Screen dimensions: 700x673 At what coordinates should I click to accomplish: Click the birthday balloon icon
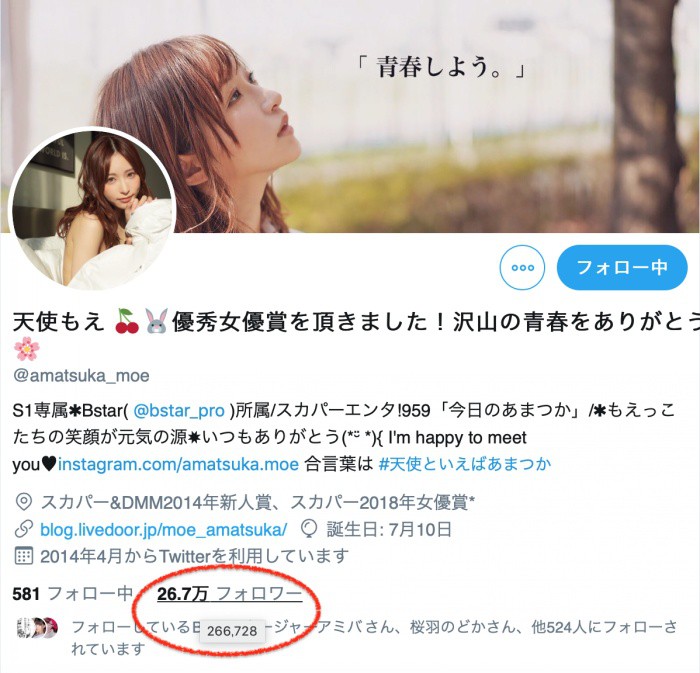click(309, 529)
